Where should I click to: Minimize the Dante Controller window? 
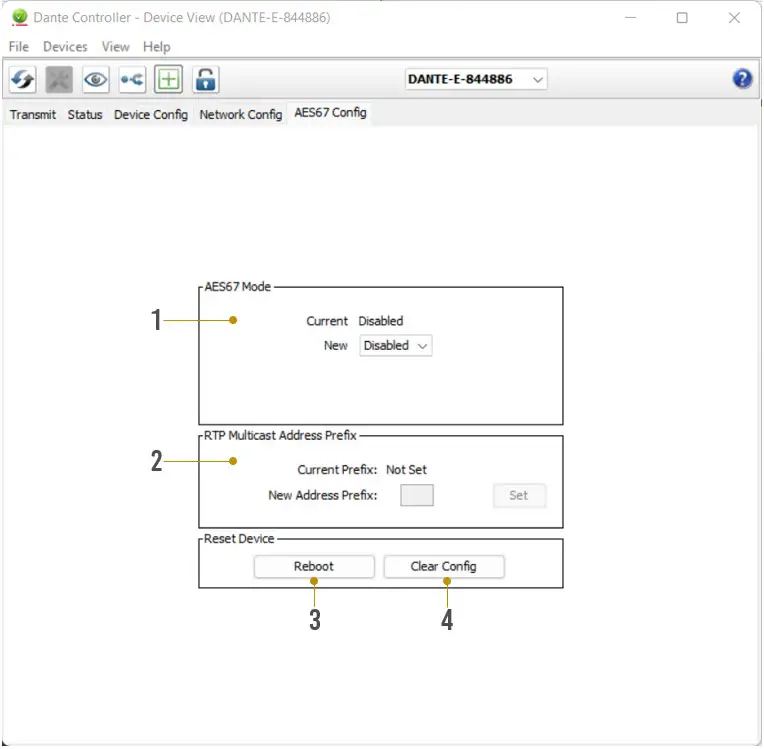tap(630, 18)
